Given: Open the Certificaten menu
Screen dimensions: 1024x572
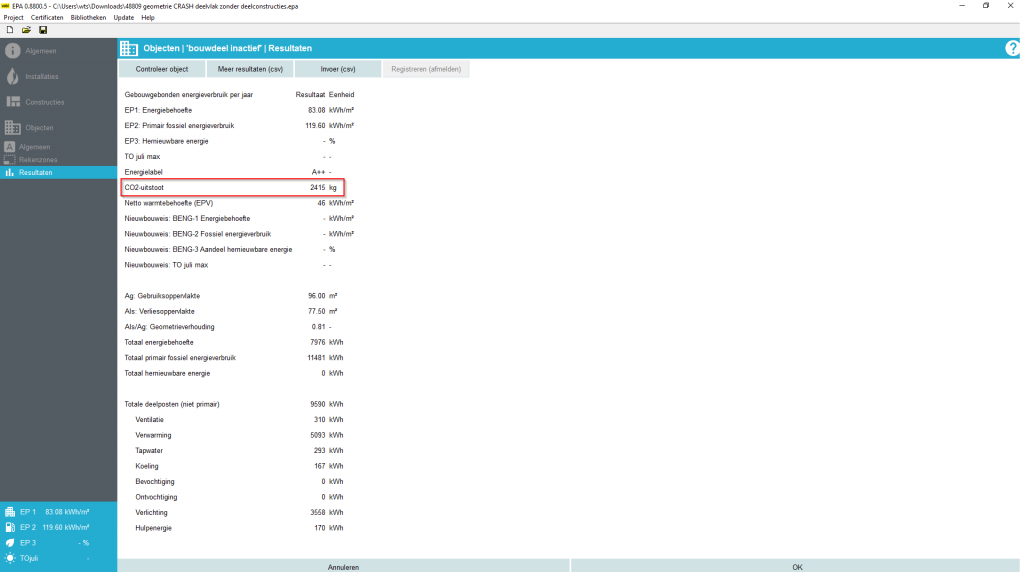Looking at the screenshot, I should click(47, 18).
